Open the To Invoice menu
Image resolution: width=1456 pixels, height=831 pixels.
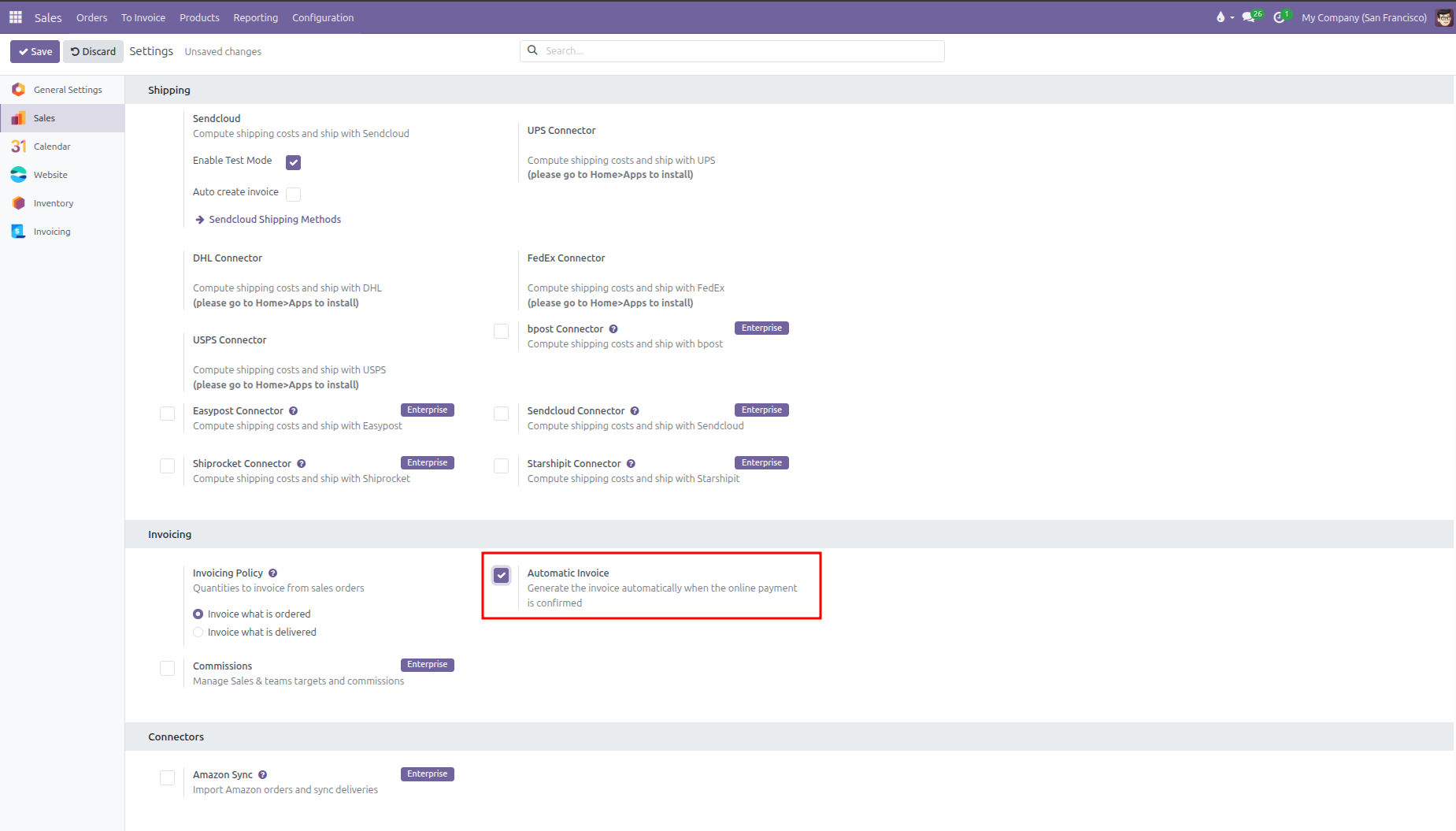143,17
